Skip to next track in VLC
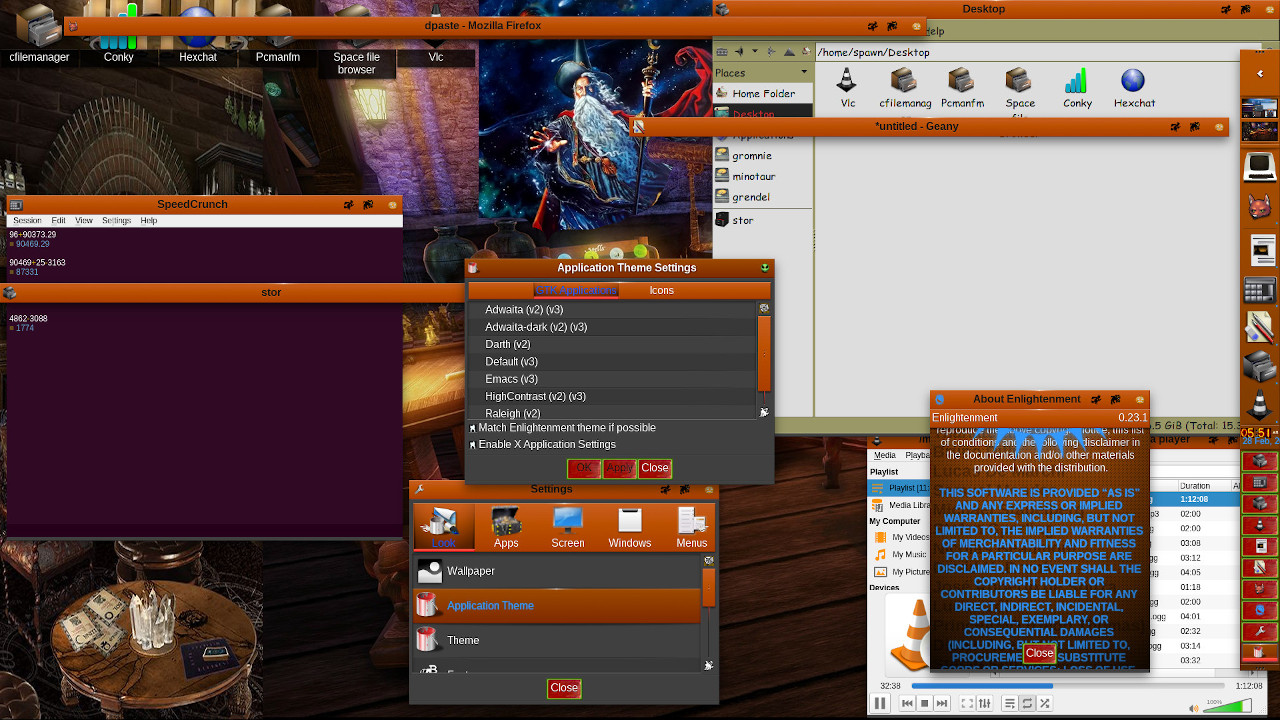 pos(942,704)
